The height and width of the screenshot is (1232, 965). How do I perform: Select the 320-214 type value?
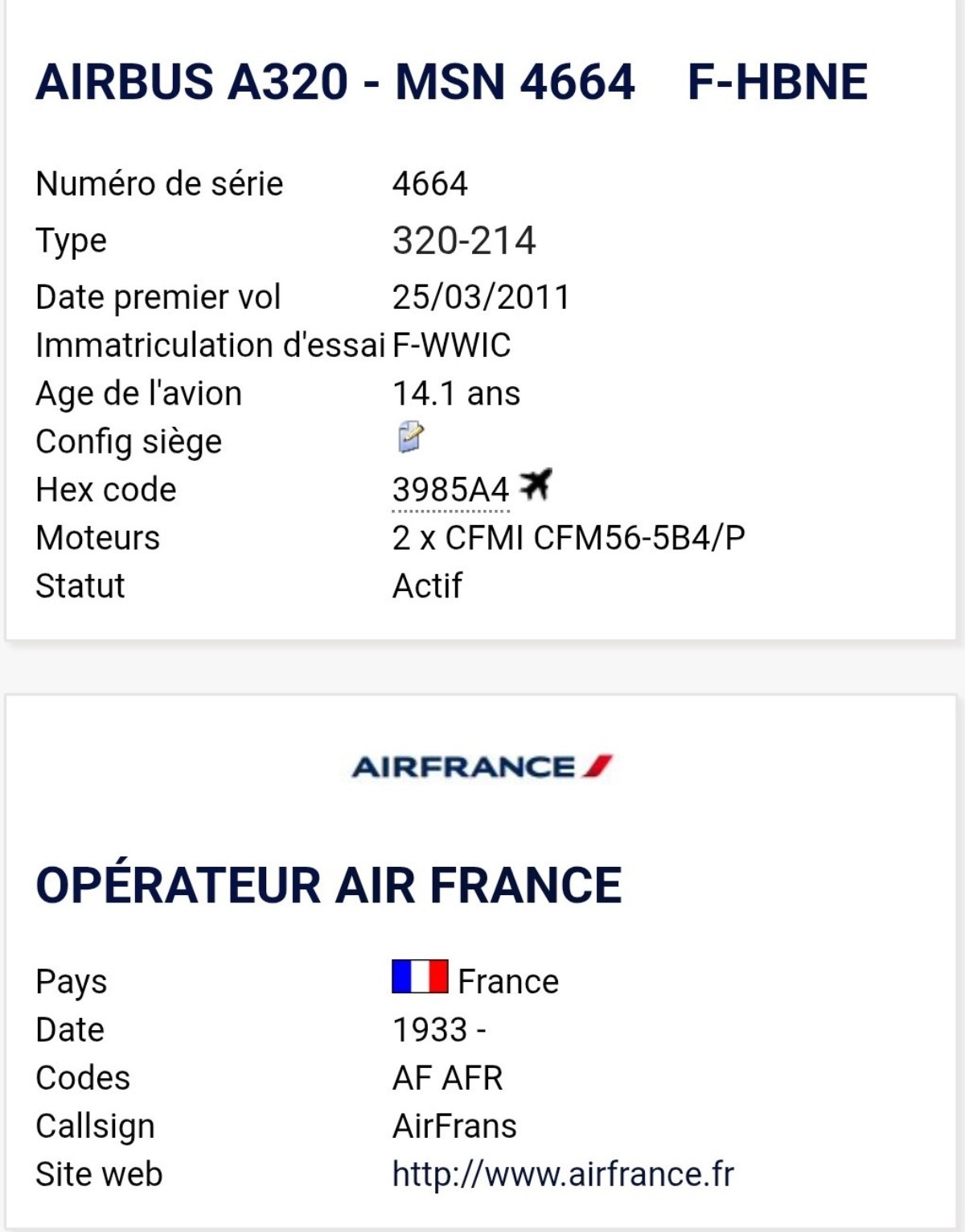point(464,240)
